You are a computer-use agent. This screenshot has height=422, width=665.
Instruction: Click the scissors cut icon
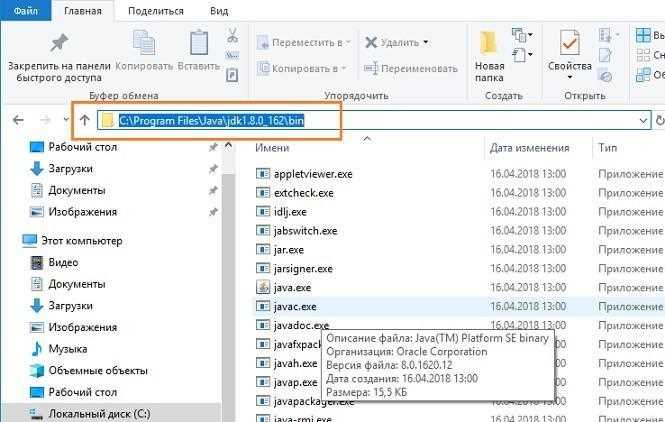tap(232, 35)
